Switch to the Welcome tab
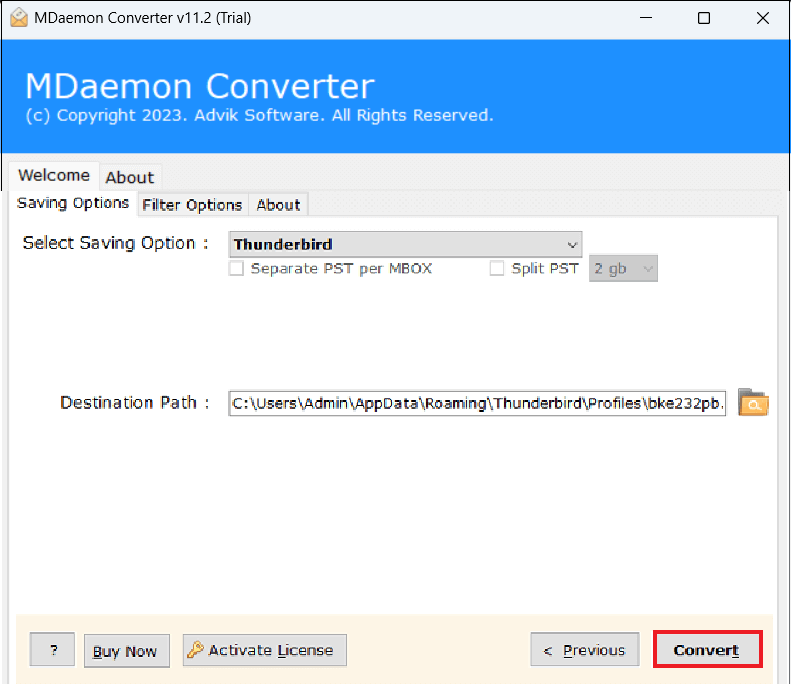The width and height of the screenshot is (791, 684). pyautogui.click(x=54, y=176)
